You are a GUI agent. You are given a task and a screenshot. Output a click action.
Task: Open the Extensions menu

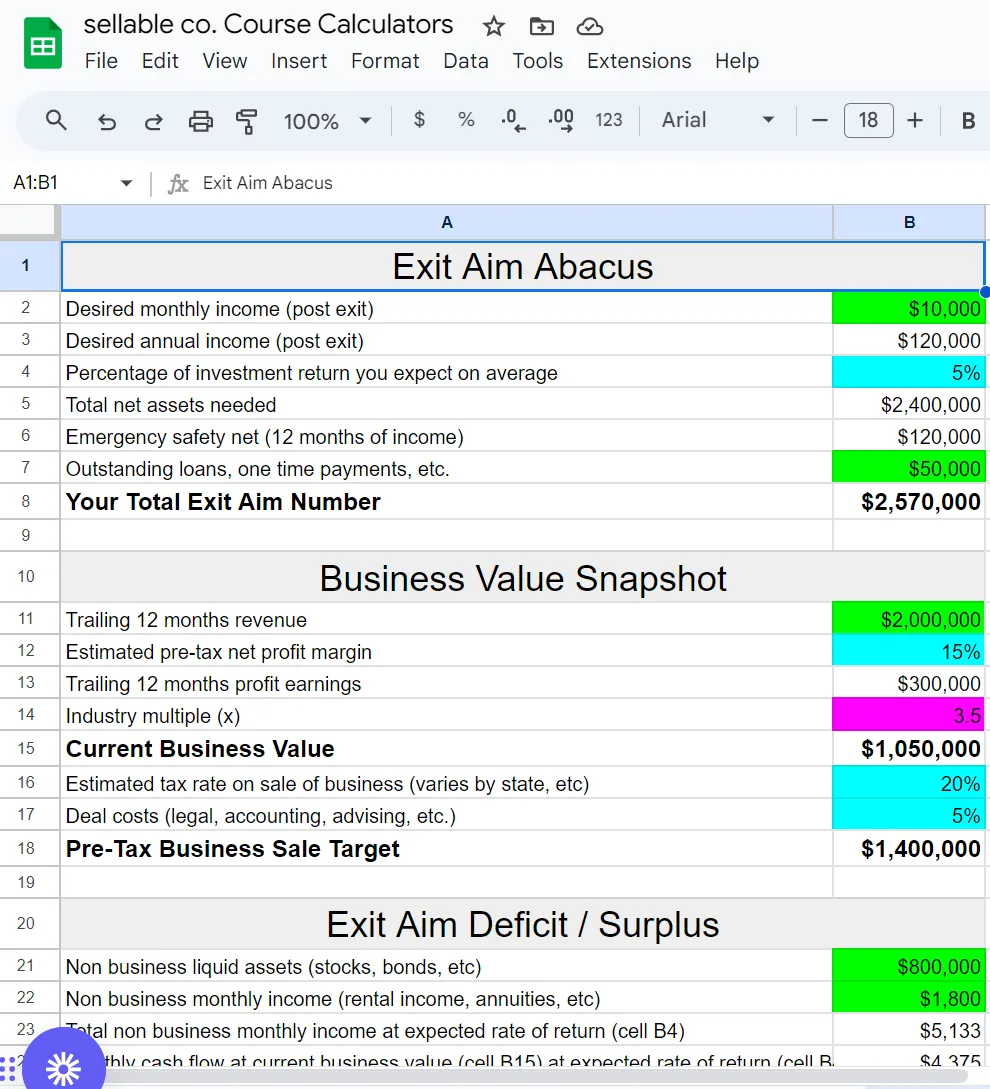point(638,61)
